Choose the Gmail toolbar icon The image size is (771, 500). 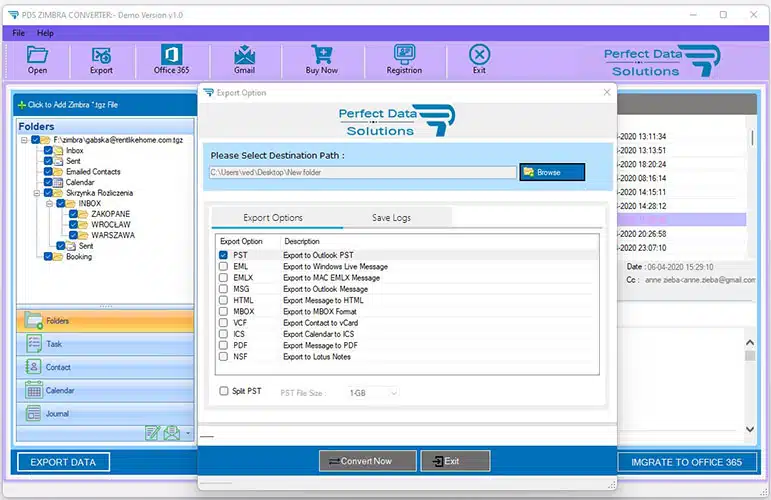244,55
